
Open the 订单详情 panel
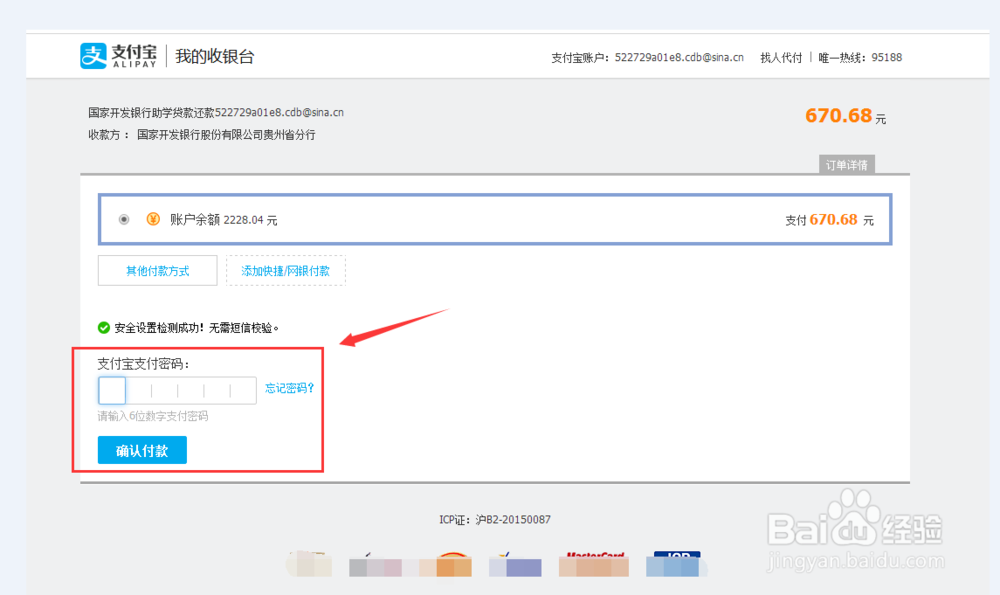848,164
